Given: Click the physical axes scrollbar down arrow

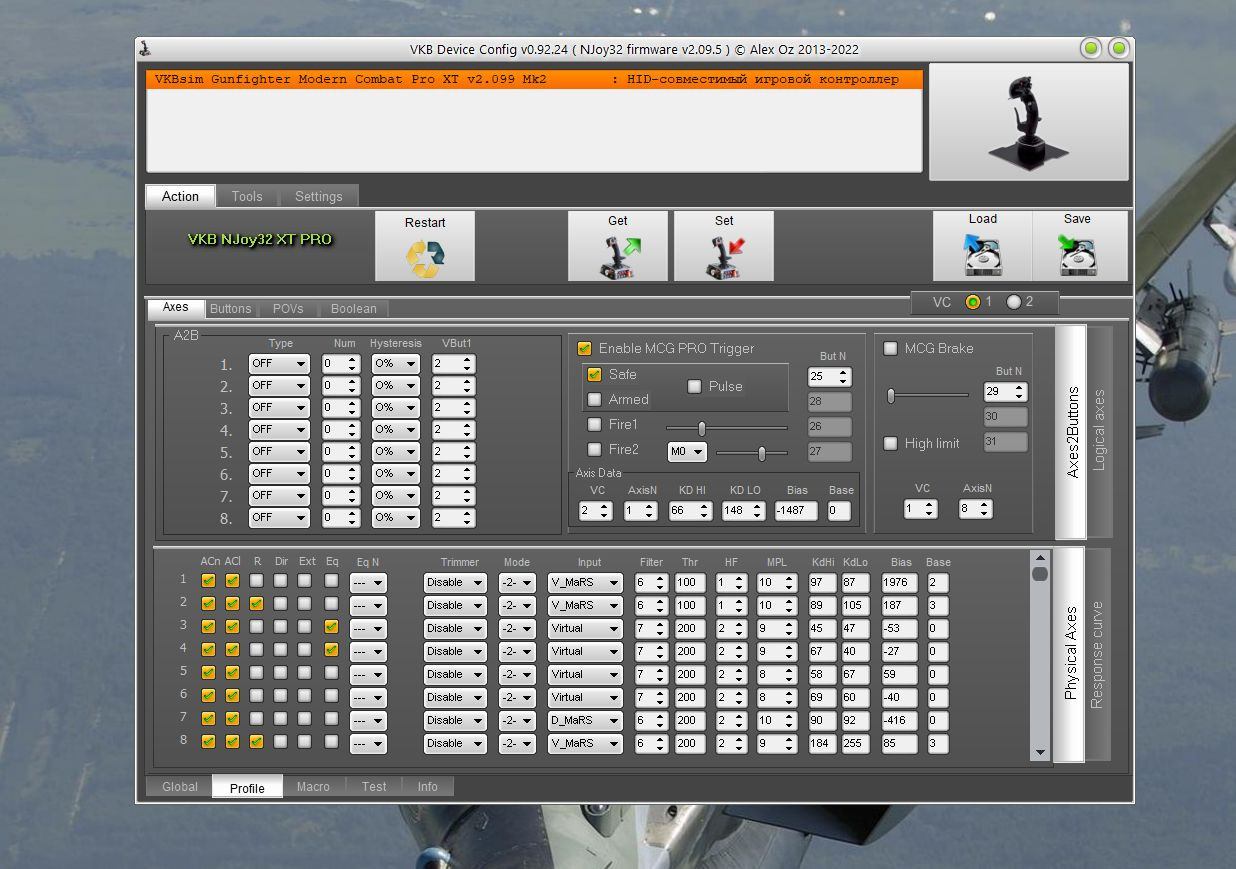Looking at the screenshot, I should pos(1040,753).
